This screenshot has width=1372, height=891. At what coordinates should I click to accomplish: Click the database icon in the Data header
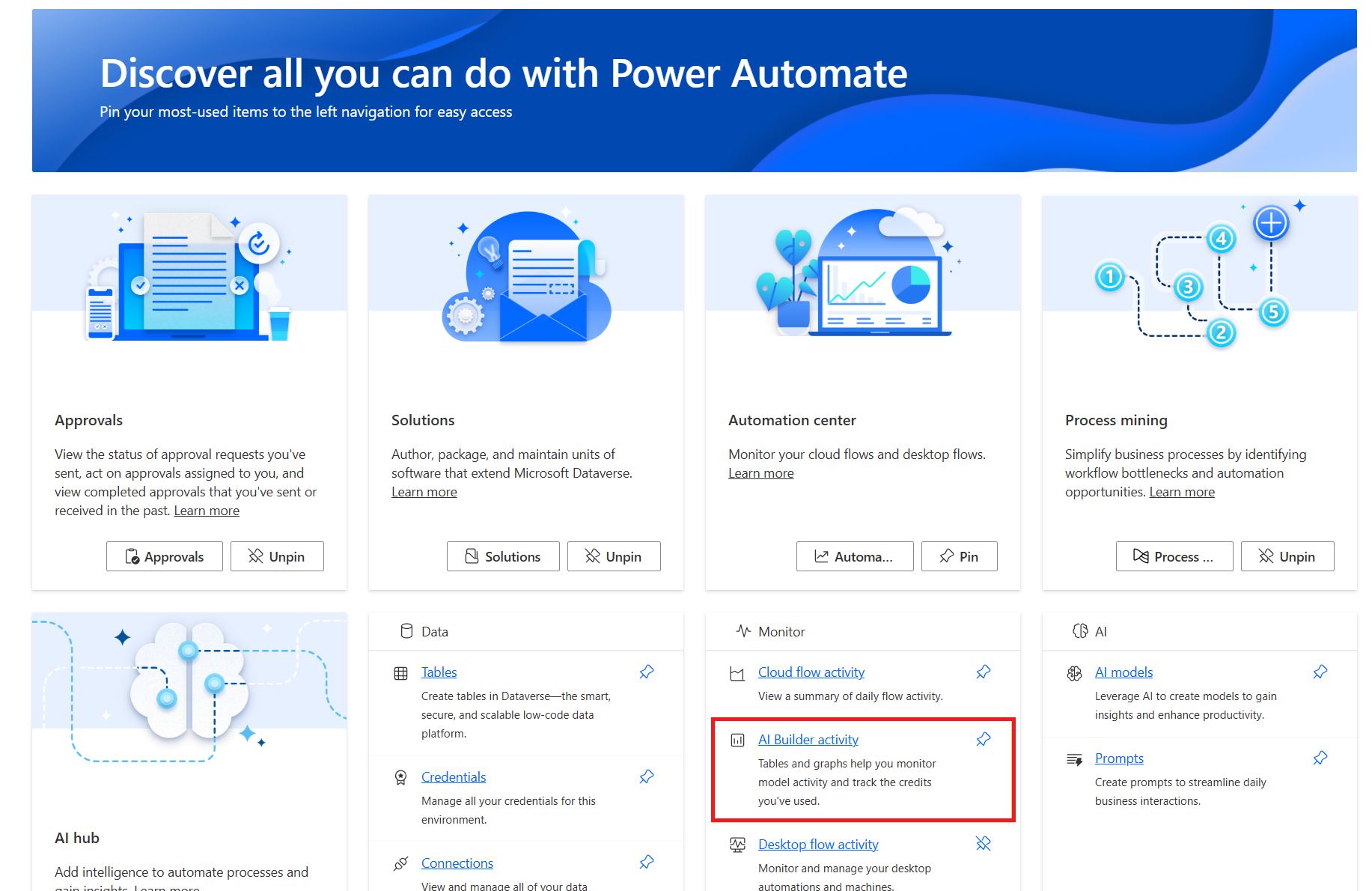[x=406, y=631]
